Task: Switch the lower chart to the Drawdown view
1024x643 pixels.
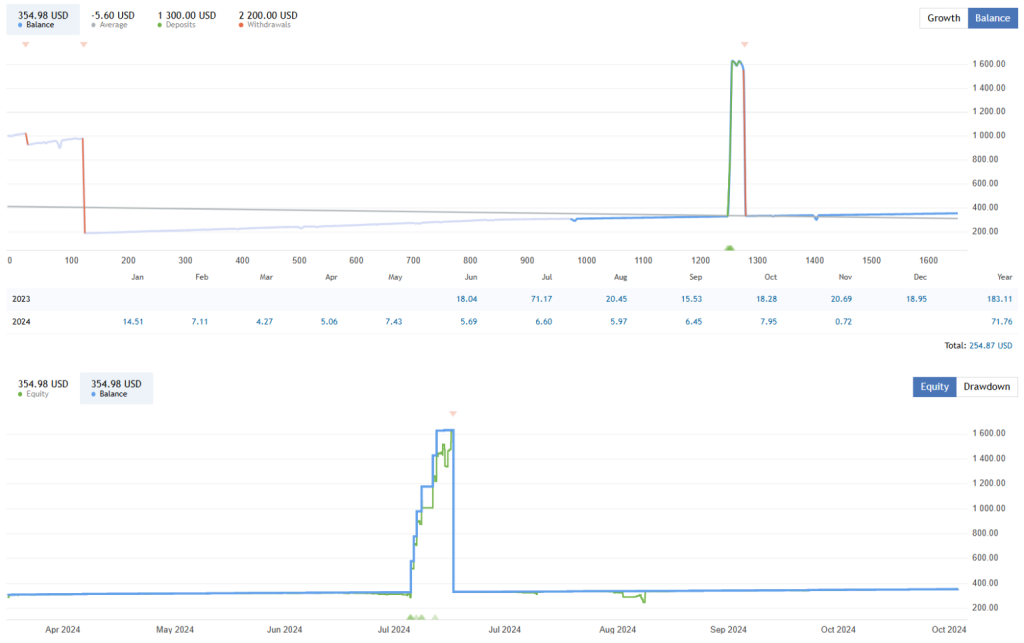Action: (986, 387)
